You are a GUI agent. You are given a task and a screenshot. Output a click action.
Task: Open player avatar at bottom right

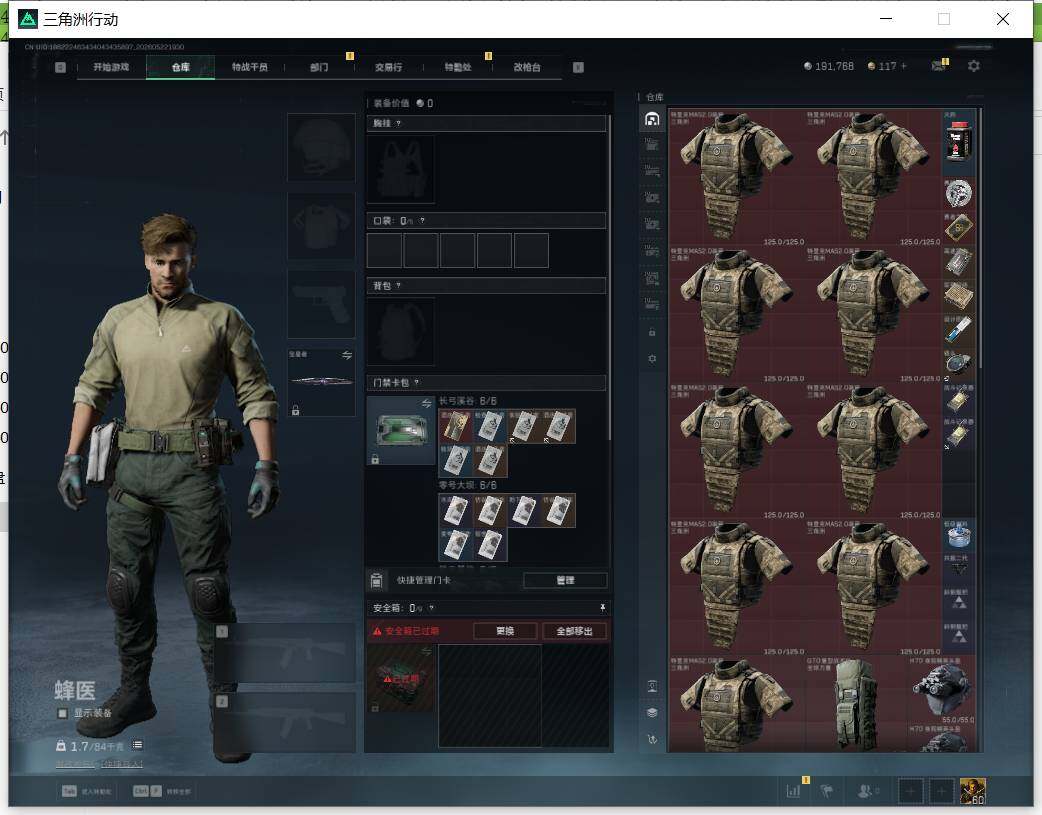click(x=973, y=791)
